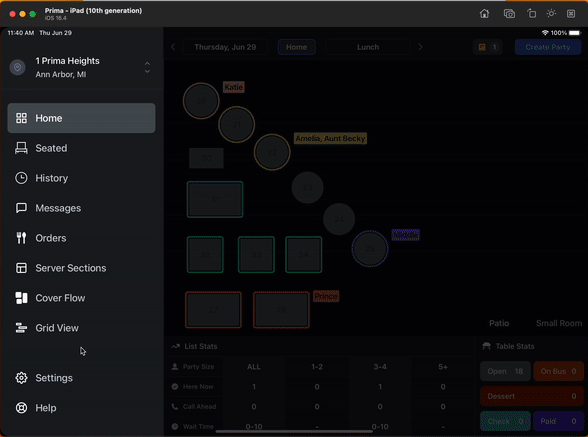Open the notifications badge showing 1
The width and height of the screenshot is (588, 437).
pyautogui.click(x=488, y=47)
